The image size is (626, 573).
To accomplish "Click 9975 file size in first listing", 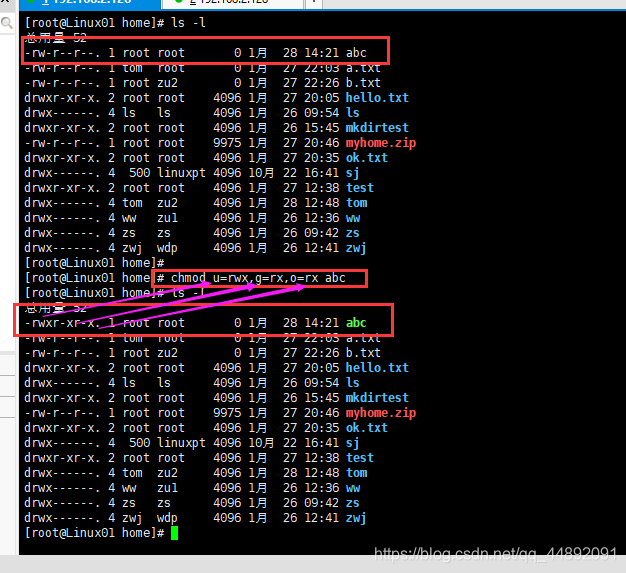I will pos(227,143).
